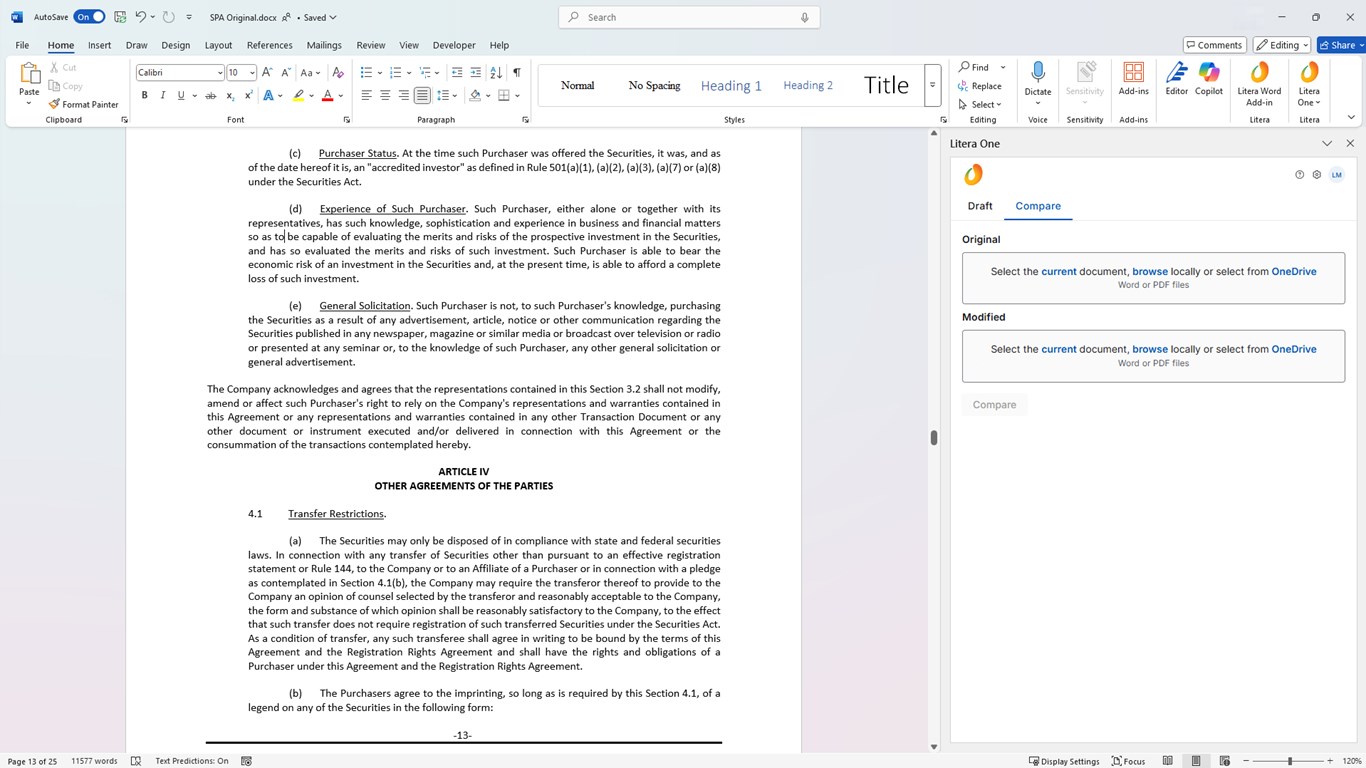Viewport: 1366px width, 768px height.
Task: Start Dictate with the microphone icon
Action: [1038, 73]
